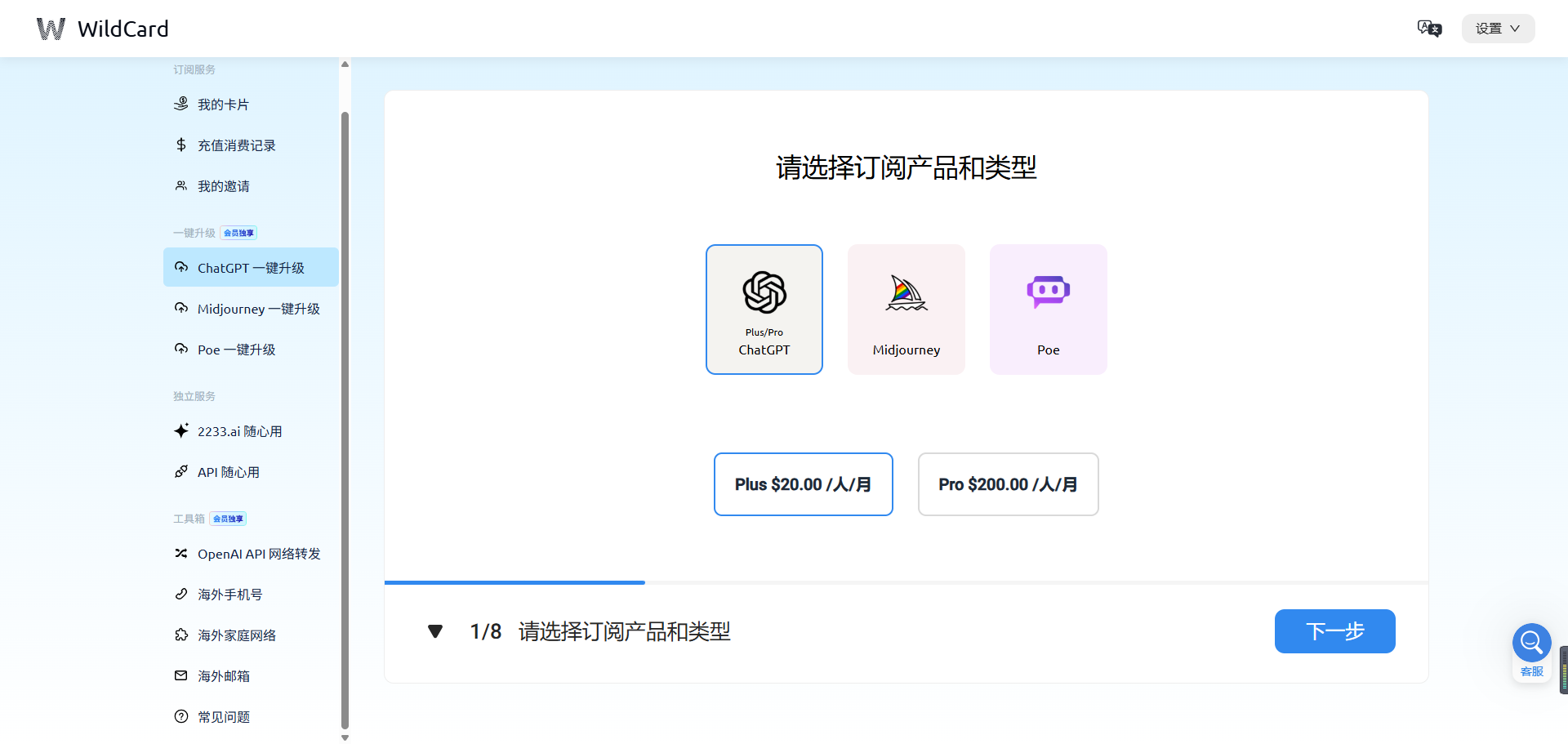Click 下一步 button to proceed
This screenshot has height=744, width=1568.
point(1335,631)
